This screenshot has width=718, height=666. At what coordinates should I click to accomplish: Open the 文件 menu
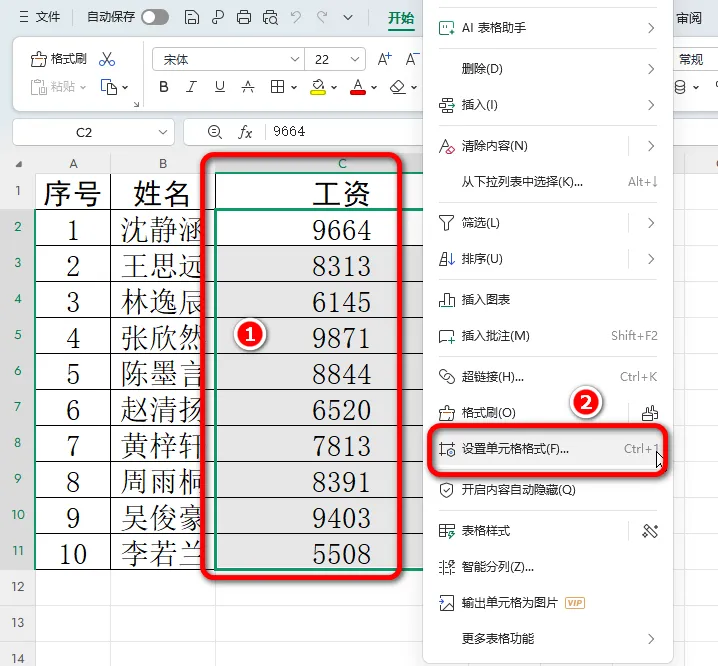[40, 17]
